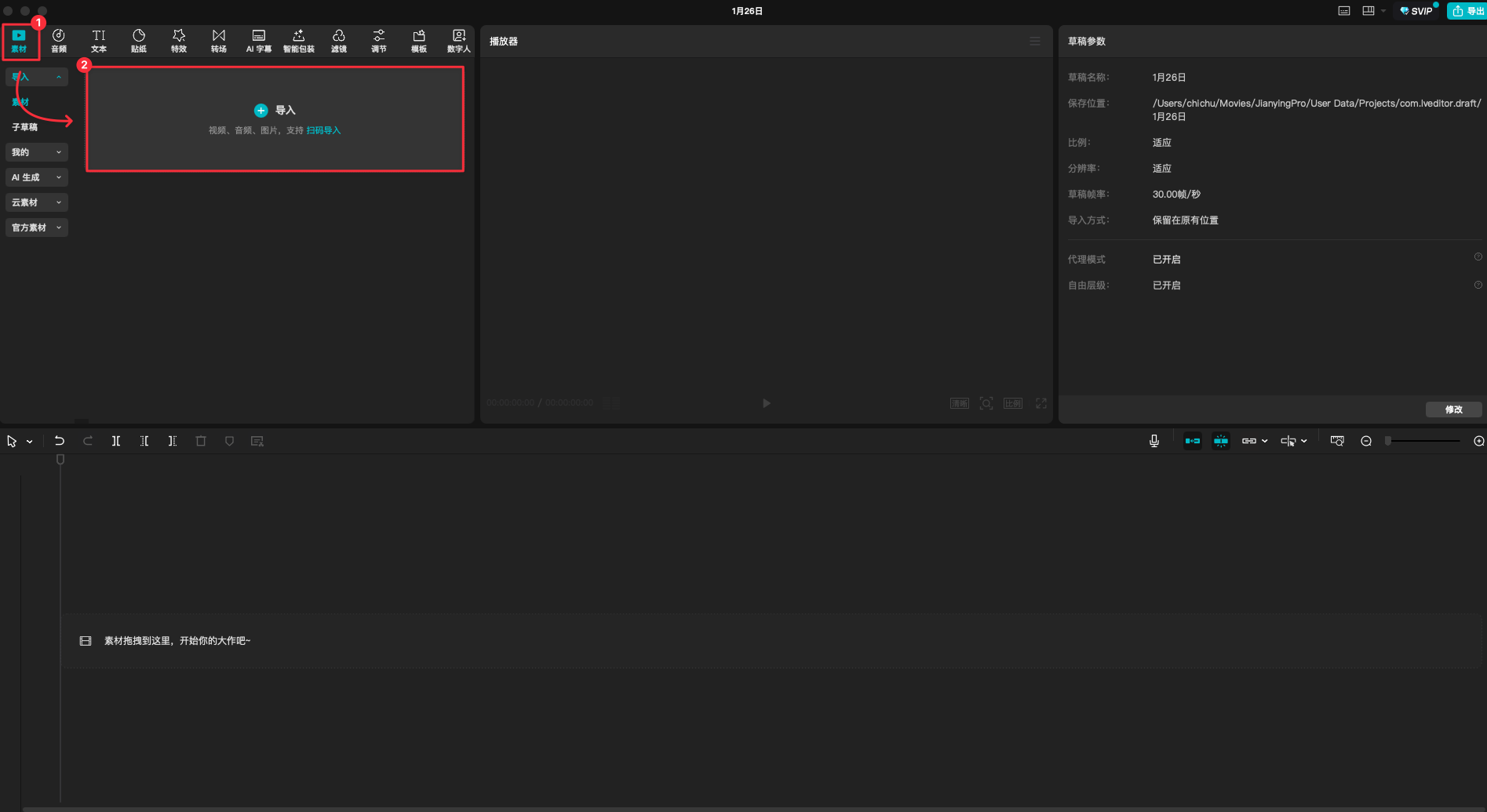1487x812 pixels.
Task: Click the timeline track drop area text
Action: pos(177,641)
